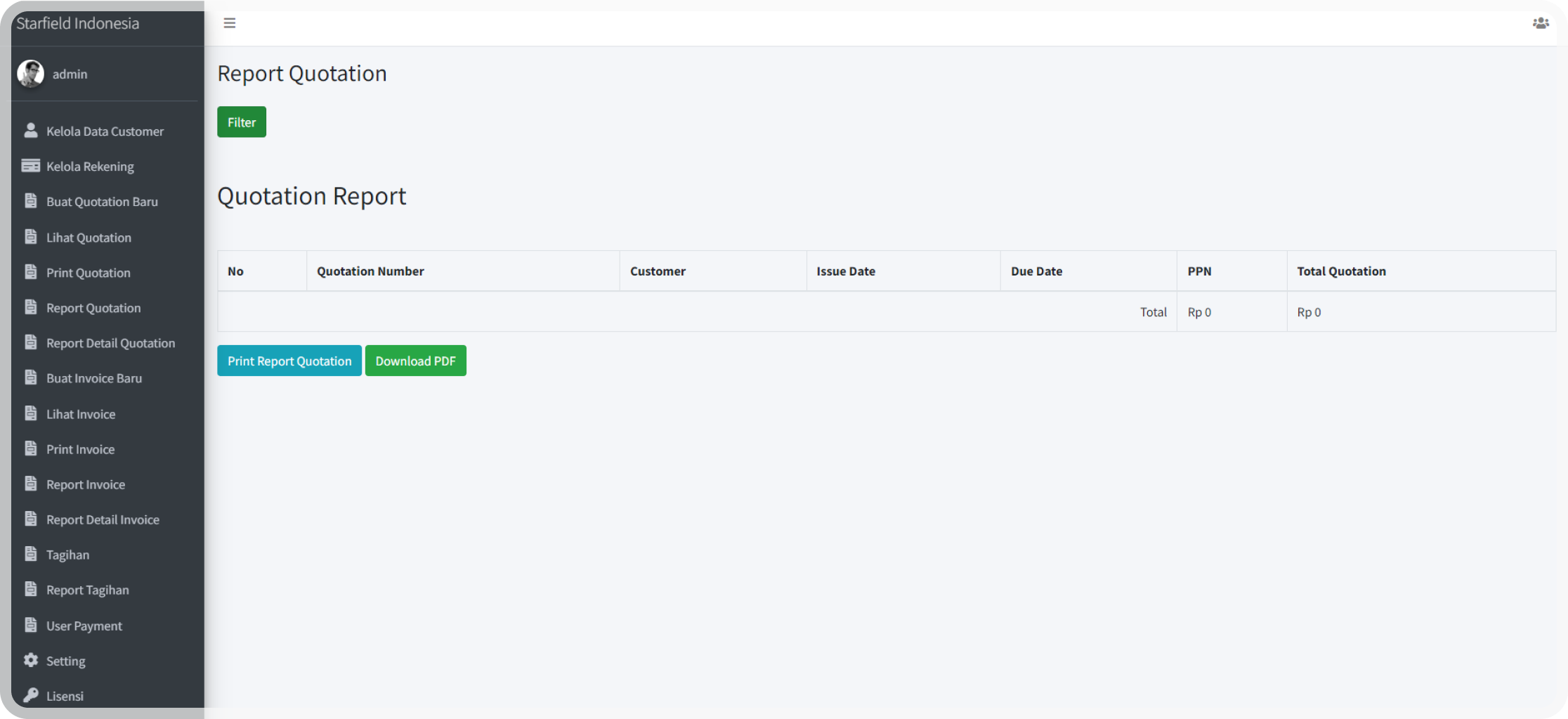
Task: Click the document icon beside Buat Quotation Baru
Action: coord(31,201)
